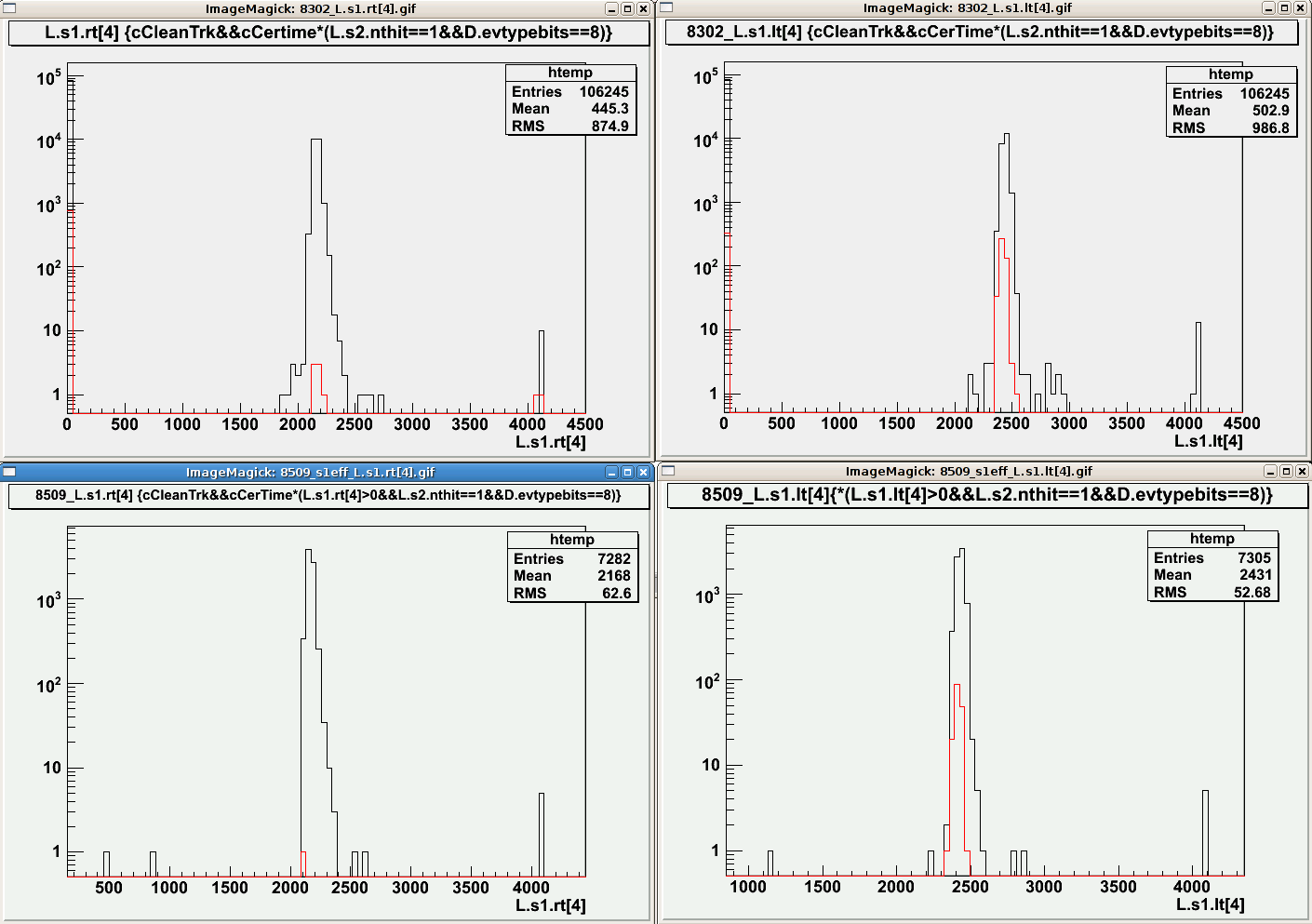Image resolution: width=1312 pixels, height=924 pixels.
Task: Close the 8509_s1eff_L.s1.rt[4].gif window
Action: point(643,472)
